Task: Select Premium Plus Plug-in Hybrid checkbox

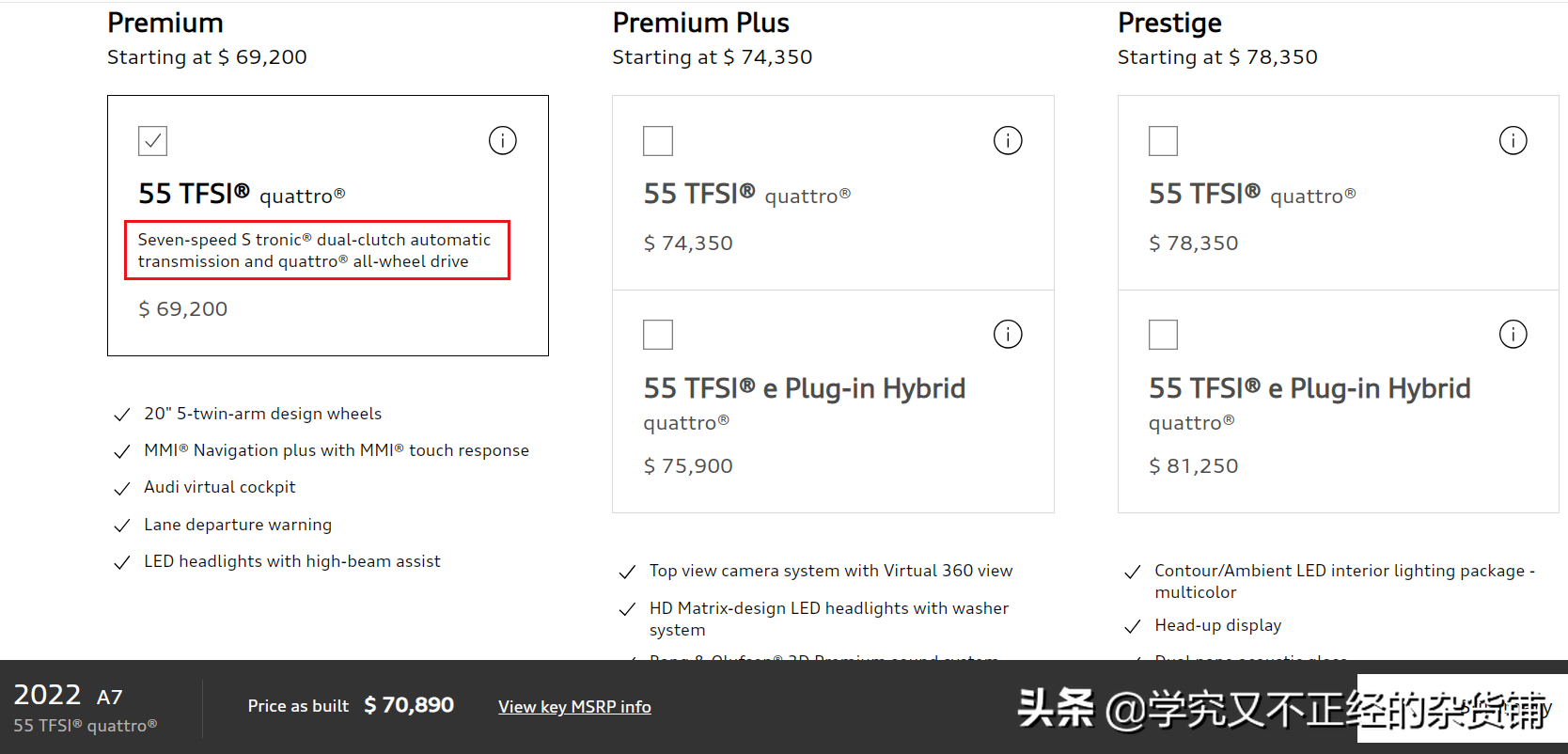Action: coord(658,335)
